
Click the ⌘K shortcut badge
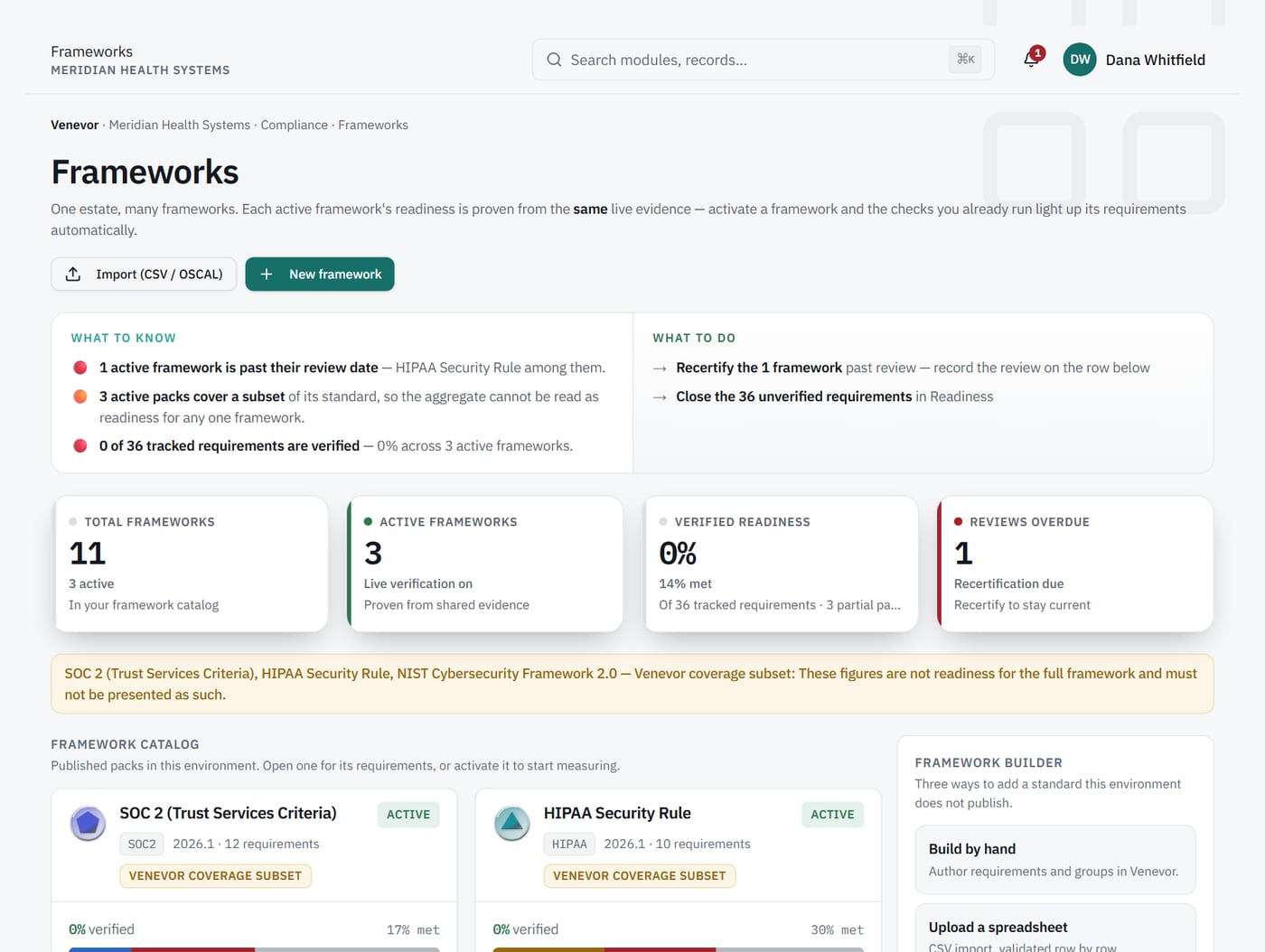(x=966, y=60)
